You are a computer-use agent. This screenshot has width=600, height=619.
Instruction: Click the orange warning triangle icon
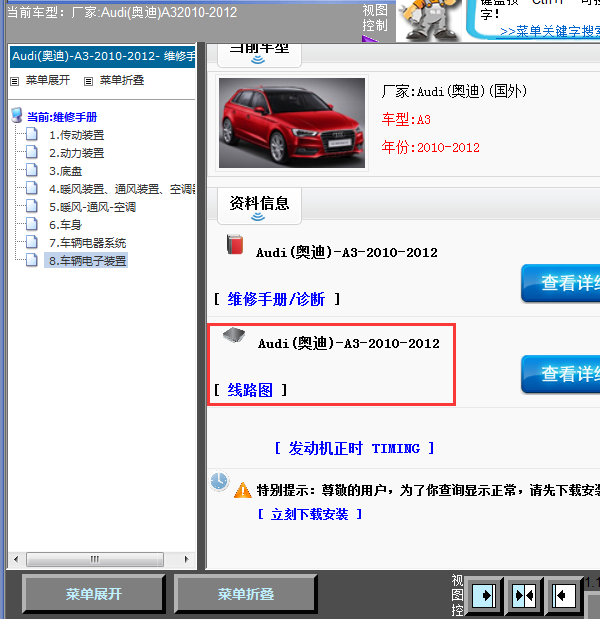click(x=242, y=490)
